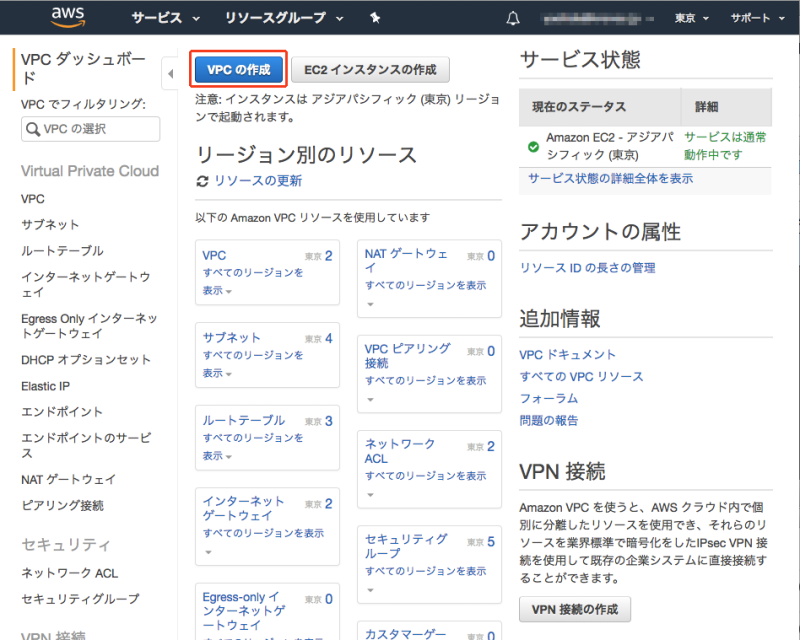This screenshot has width=800, height=640.
Task: Click the AWS logo home icon
Action: pos(68,16)
